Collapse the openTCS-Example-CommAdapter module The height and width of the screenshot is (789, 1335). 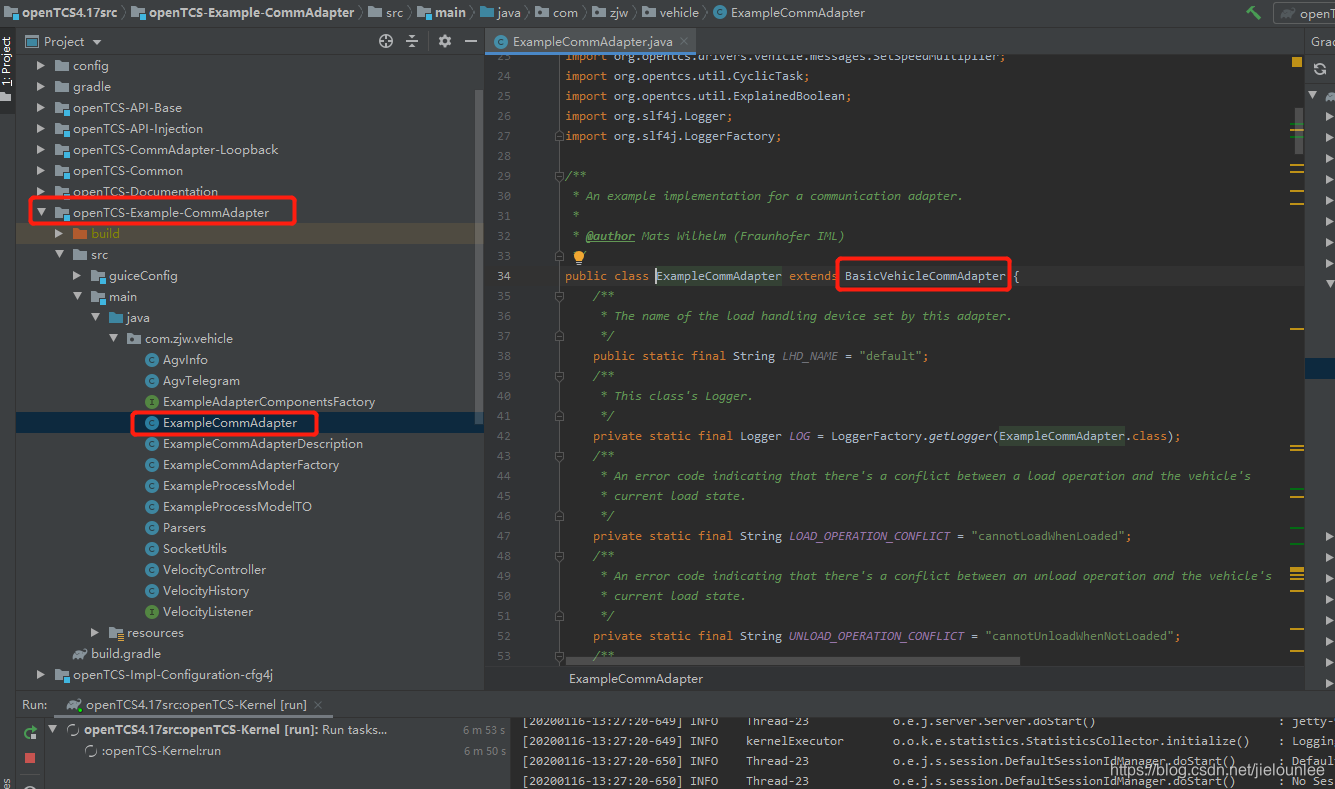pos(41,213)
